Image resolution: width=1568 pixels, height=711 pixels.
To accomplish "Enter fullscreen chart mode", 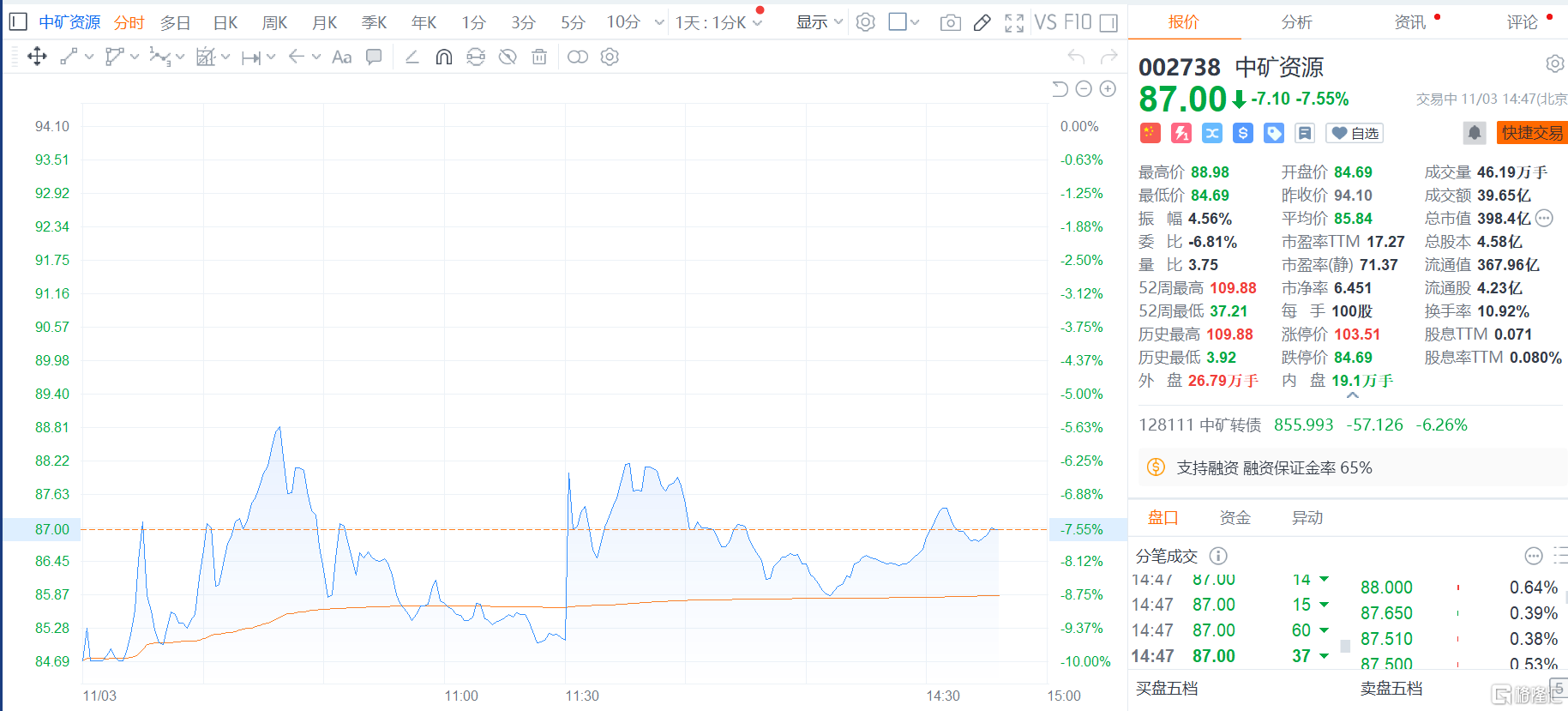I will pos(1014,23).
